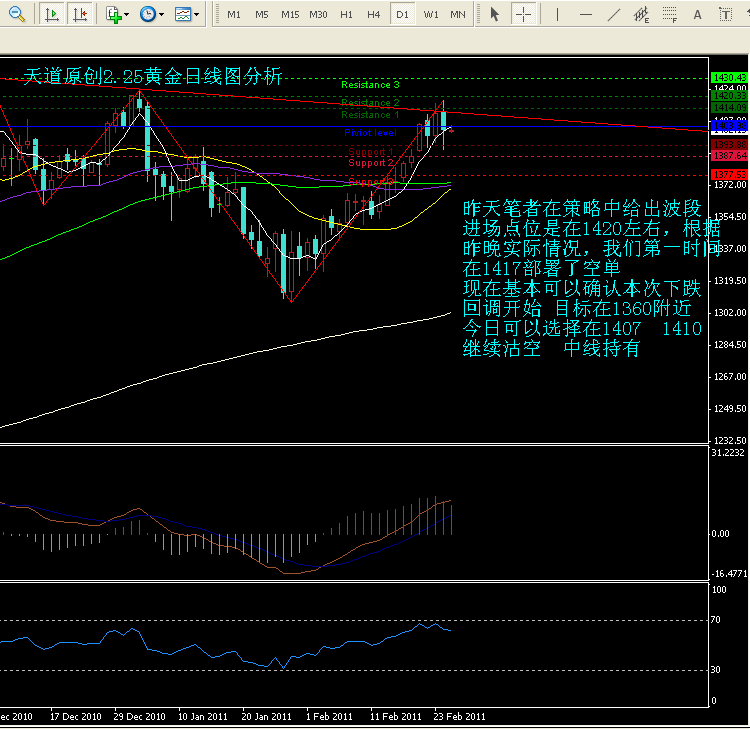Click the 17 Dec 2010 date label

click(76, 717)
